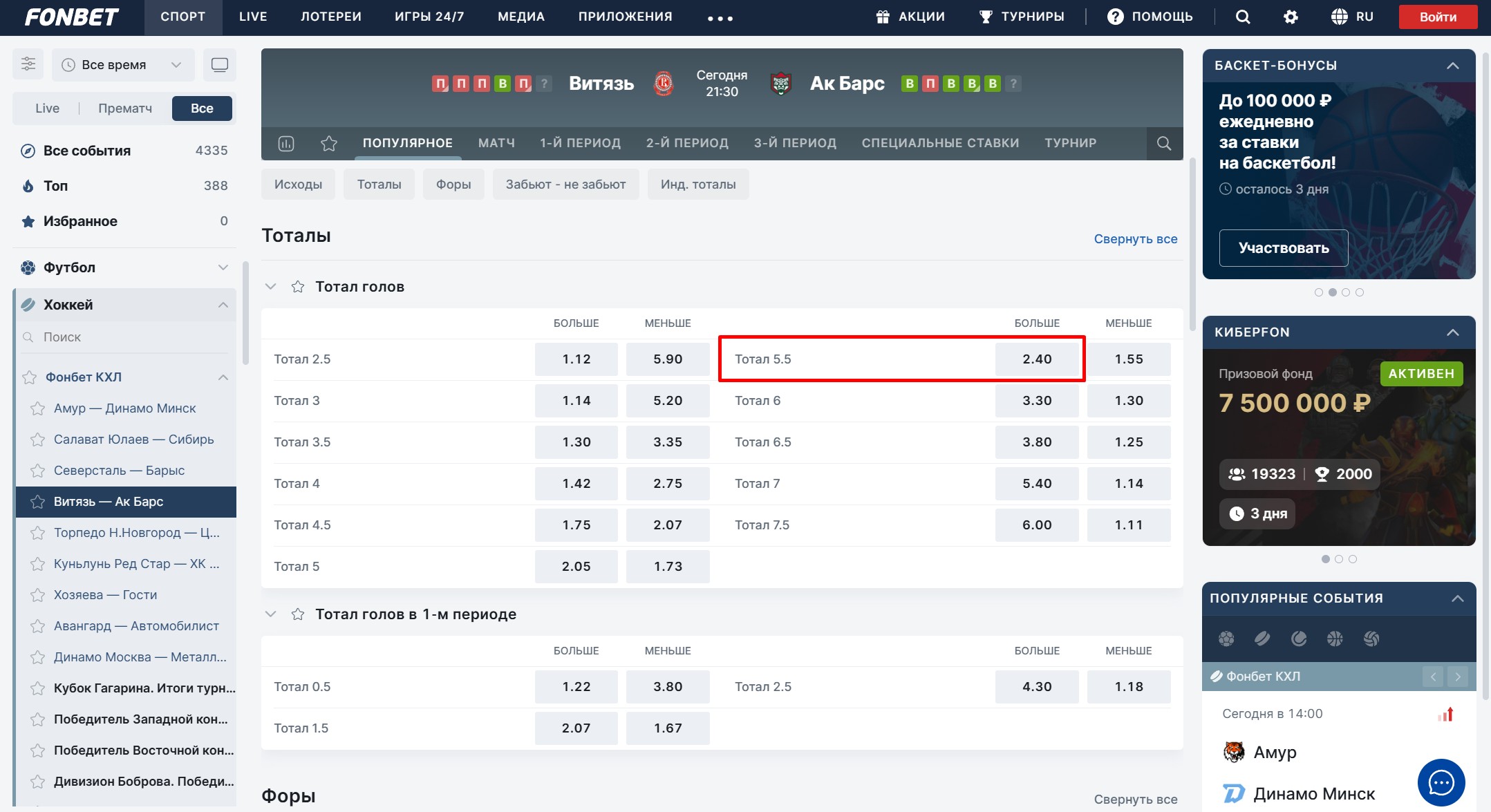Open settings gear in top bar
This screenshot has width=1491, height=812.
click(x=1291, y=17)
